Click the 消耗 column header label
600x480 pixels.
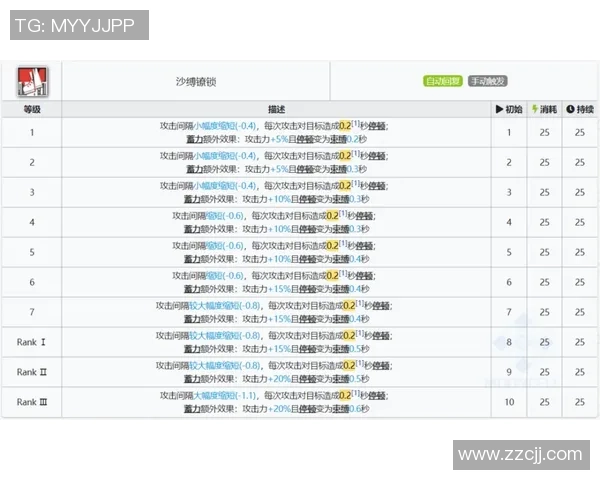pyautogui.click(x=548, y=109)
